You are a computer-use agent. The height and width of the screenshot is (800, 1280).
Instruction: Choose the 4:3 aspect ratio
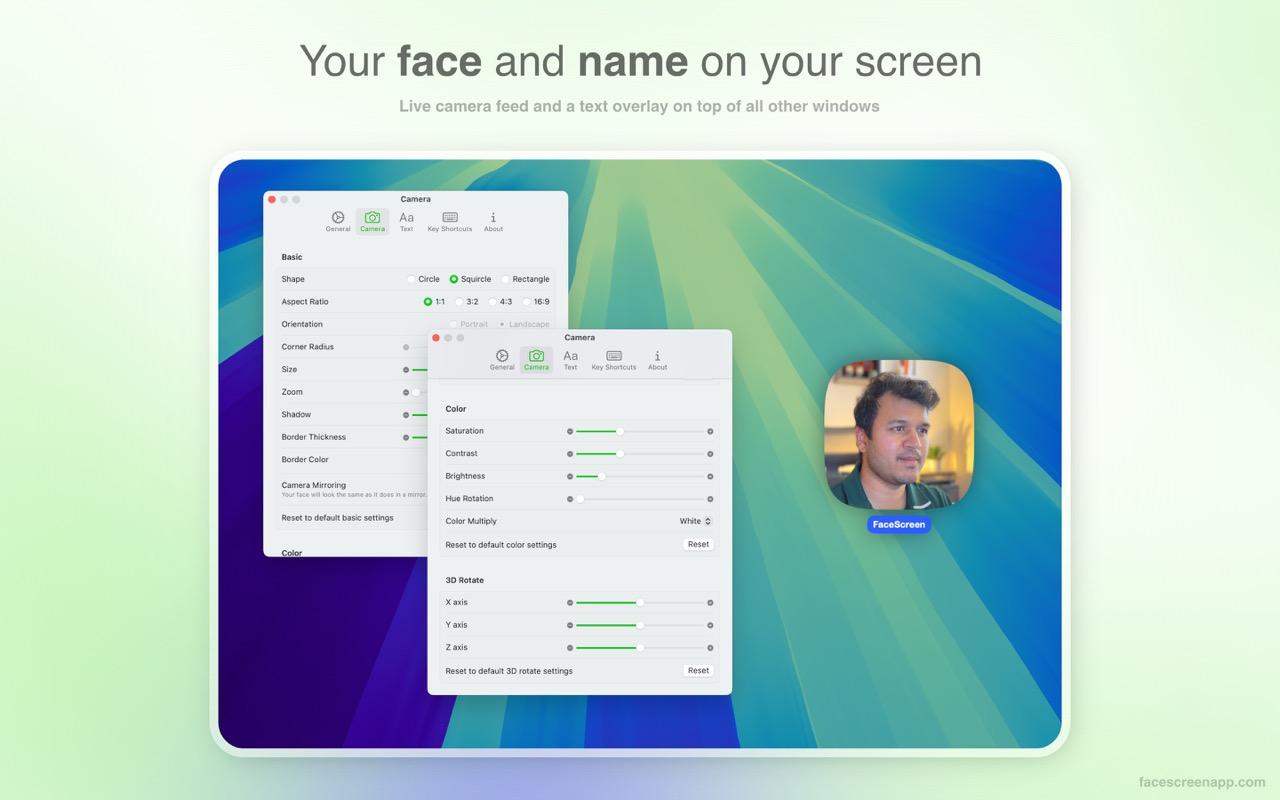click(493, 301)
